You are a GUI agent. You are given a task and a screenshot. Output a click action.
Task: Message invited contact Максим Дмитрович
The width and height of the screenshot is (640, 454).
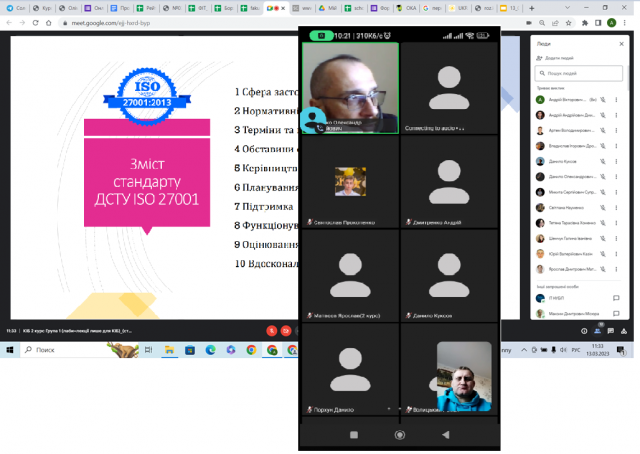pyautogui.click(x=616, y=314)
